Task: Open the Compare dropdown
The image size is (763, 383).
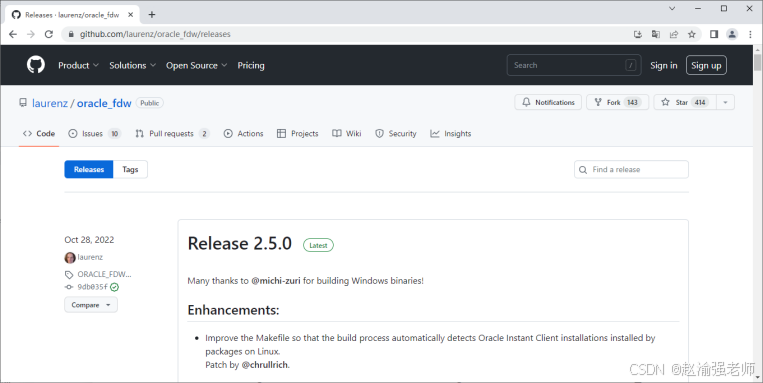Action: [91, 305]
